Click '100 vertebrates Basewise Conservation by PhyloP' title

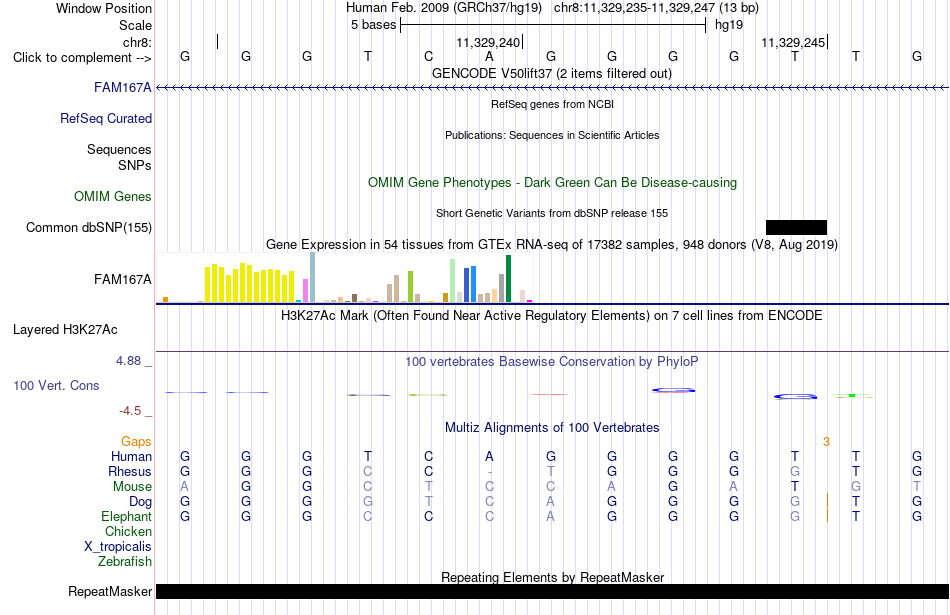coord(552,362)
